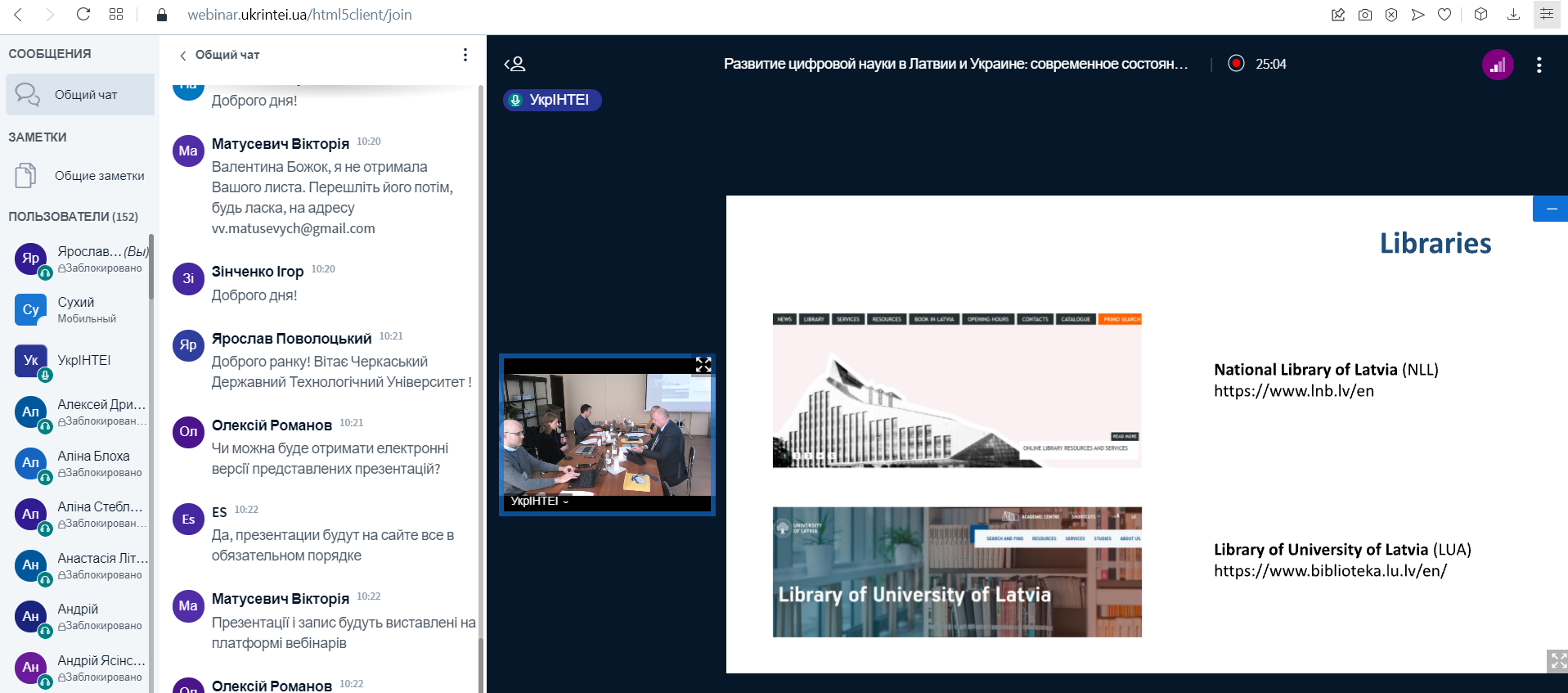Viewport: 1568px width, 693px height.
Task: Select user Аліна Стебл…
Action: tap(80, 515)
